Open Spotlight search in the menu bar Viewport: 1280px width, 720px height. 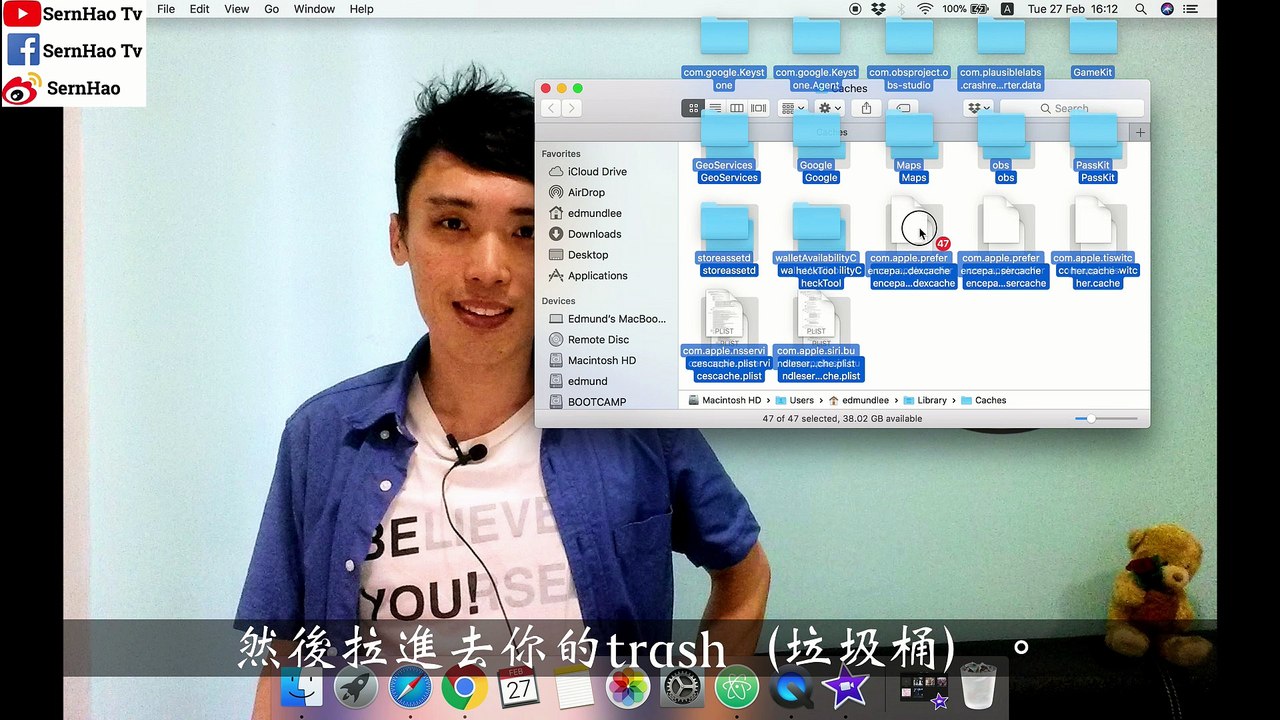coord(1141,9)
